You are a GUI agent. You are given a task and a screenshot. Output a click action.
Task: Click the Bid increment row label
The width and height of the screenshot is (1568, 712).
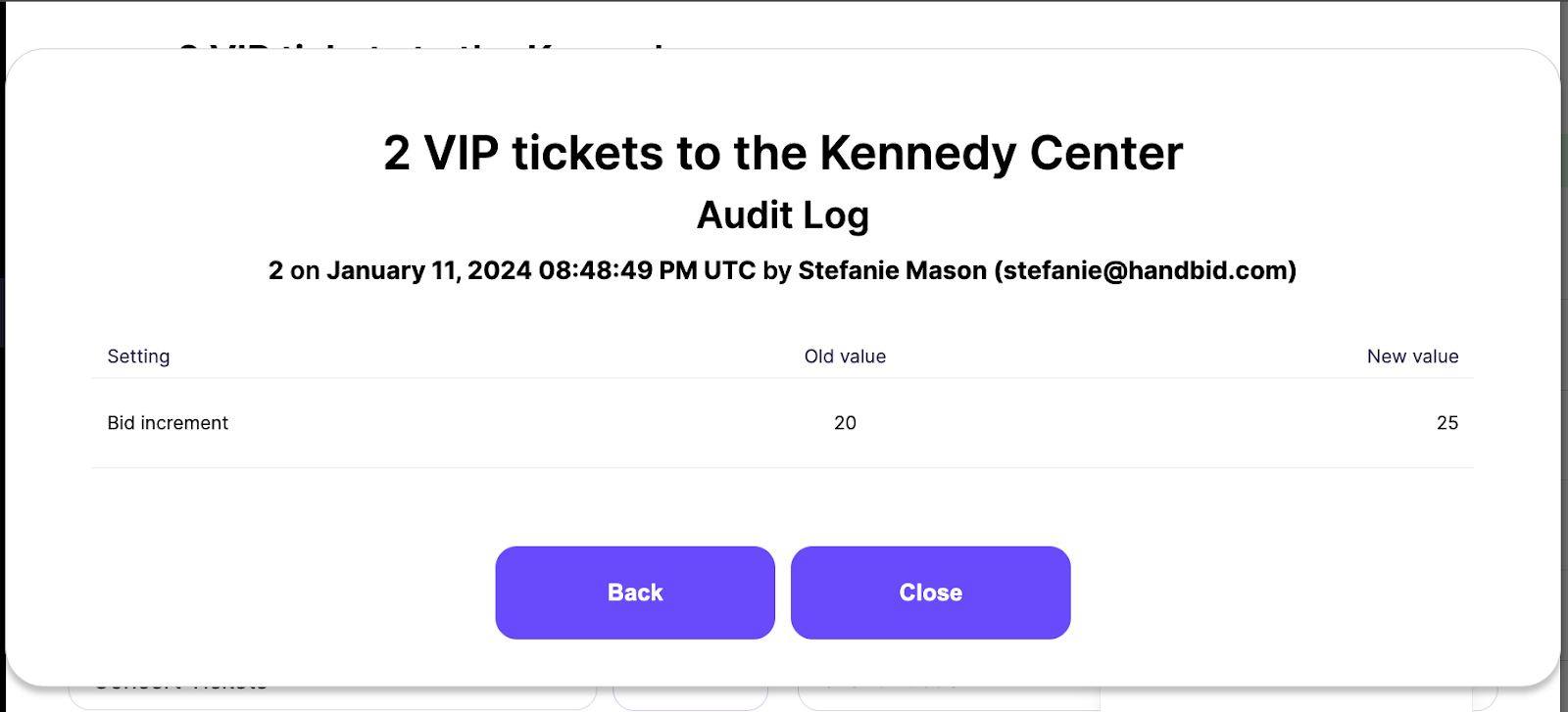pyautogui.click(x=168, y=423)
